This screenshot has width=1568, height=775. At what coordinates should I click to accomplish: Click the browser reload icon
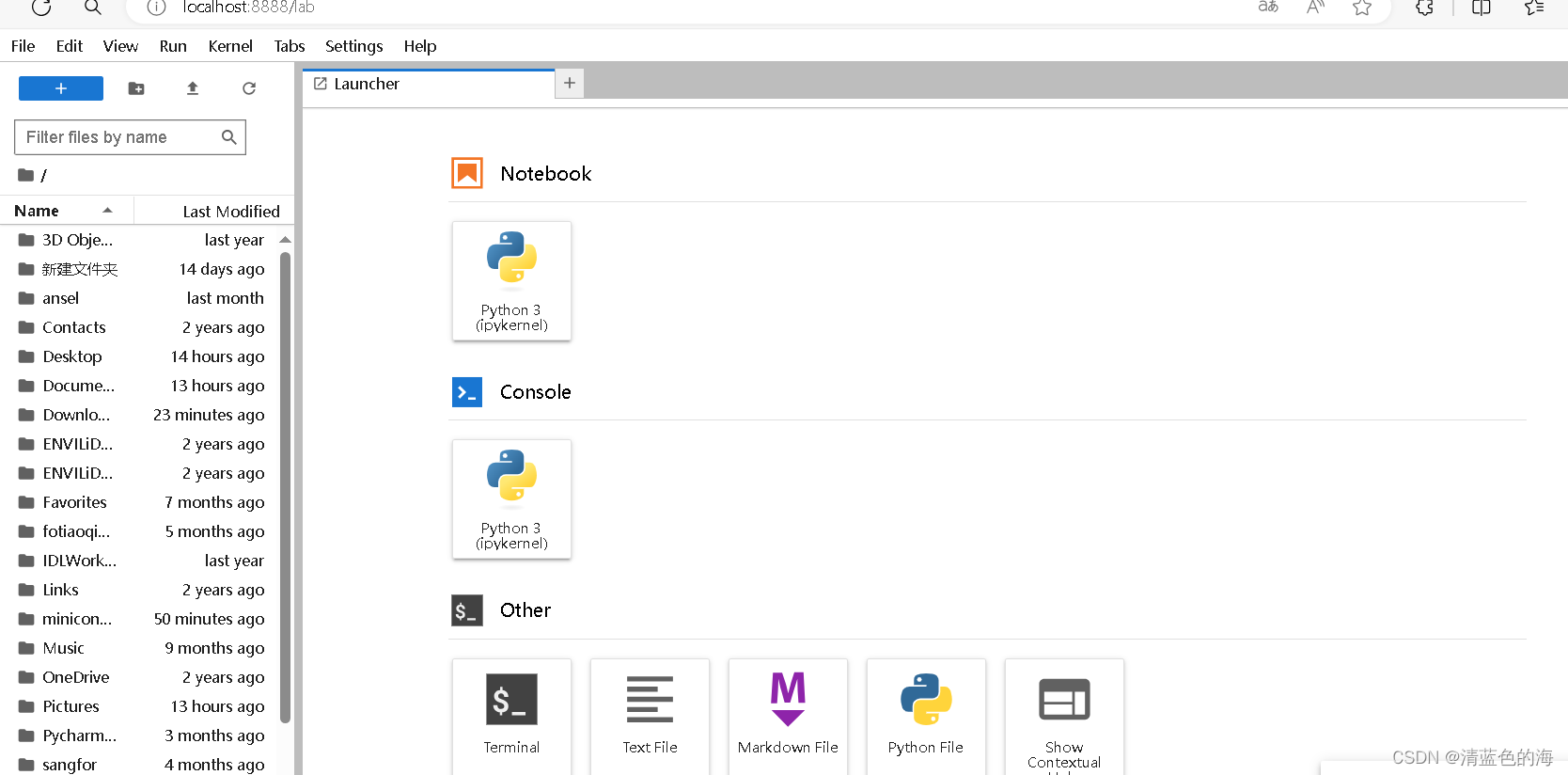pos(41,8)
